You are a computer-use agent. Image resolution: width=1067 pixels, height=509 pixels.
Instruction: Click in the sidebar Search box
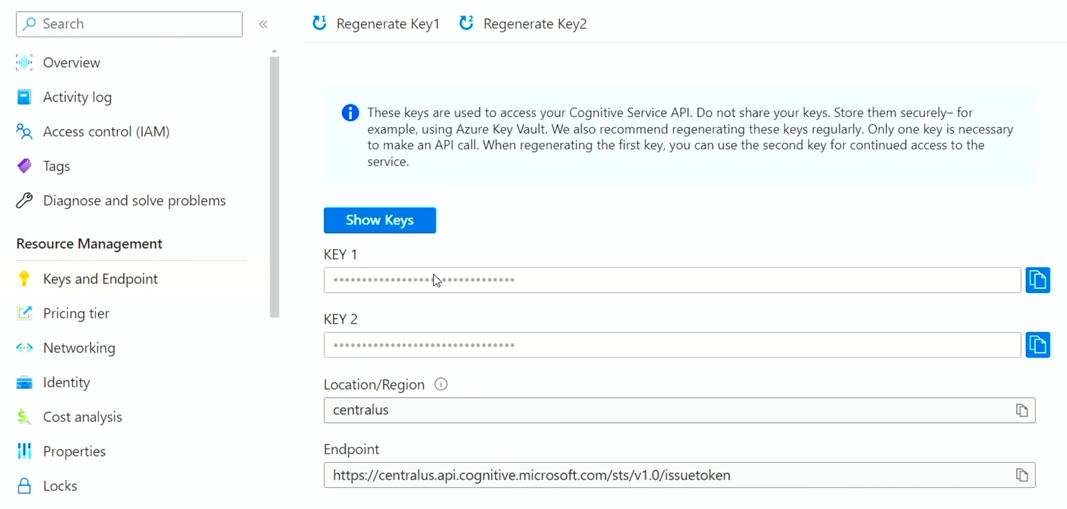tap(129, 24)
